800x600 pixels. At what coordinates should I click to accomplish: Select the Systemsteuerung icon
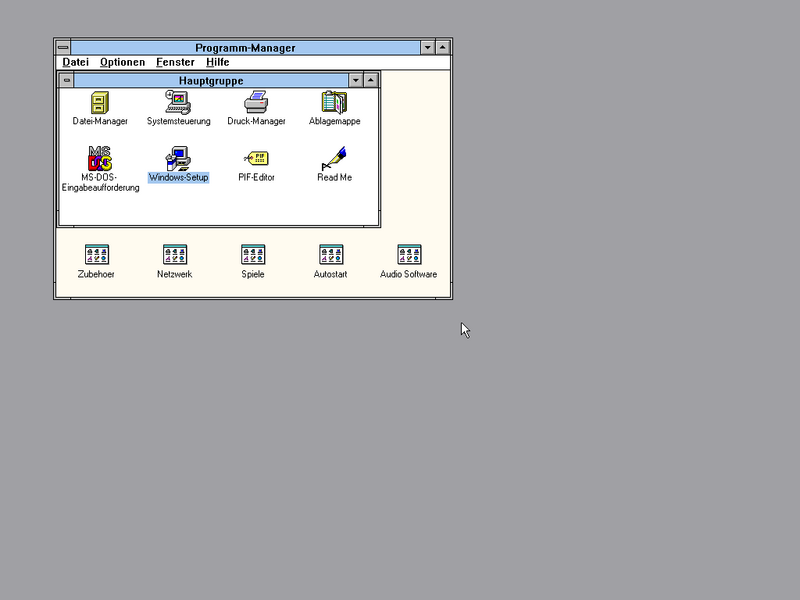pyautogui.click(x=178, y=102)
